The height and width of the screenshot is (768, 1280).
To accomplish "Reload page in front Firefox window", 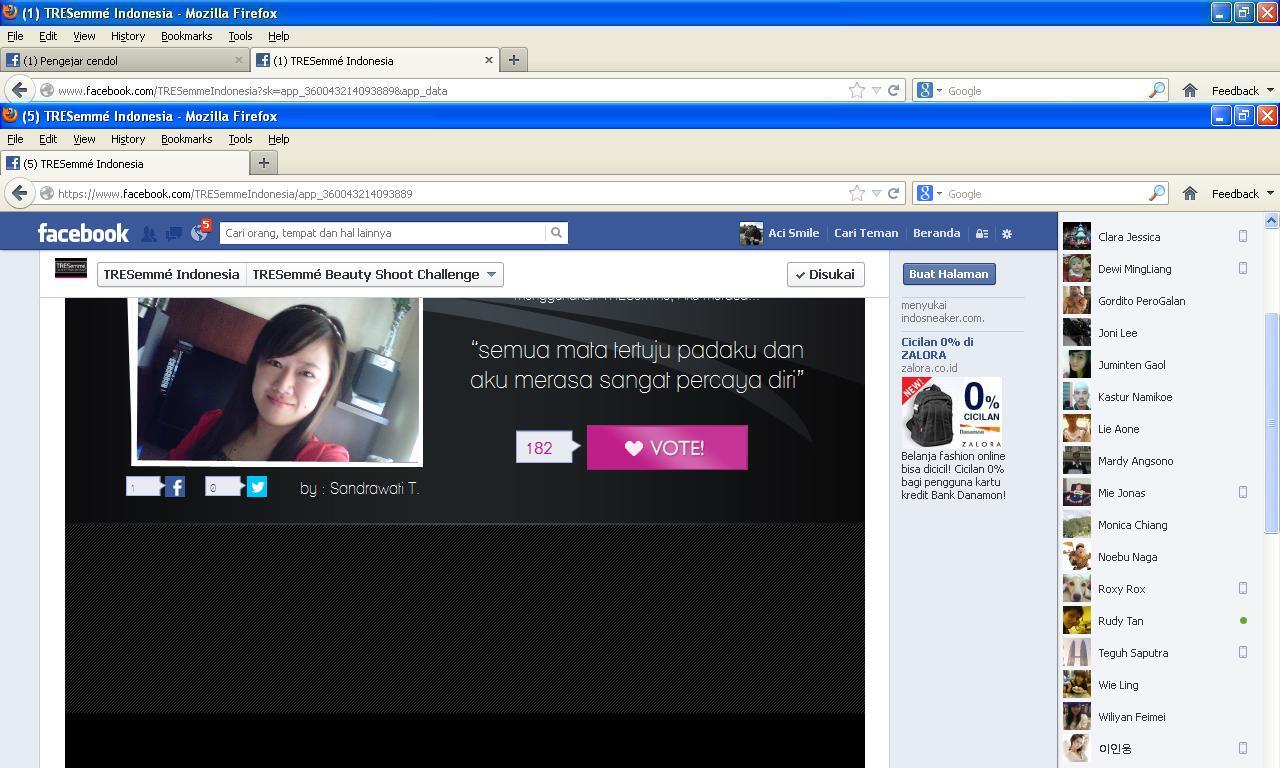I will 894,193.
